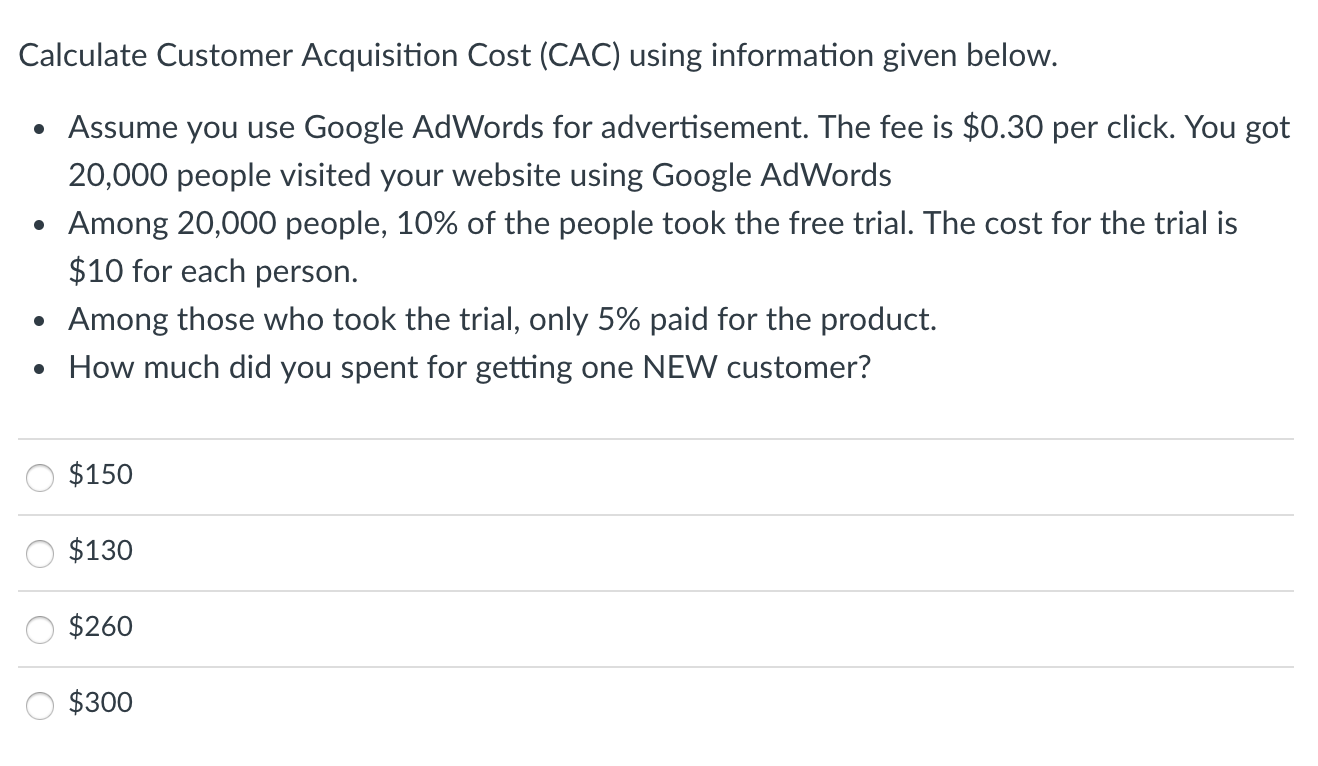Viewport: 1318px width, 766px height.
Task: Select the $260 radio button
Action: [39, 629]
